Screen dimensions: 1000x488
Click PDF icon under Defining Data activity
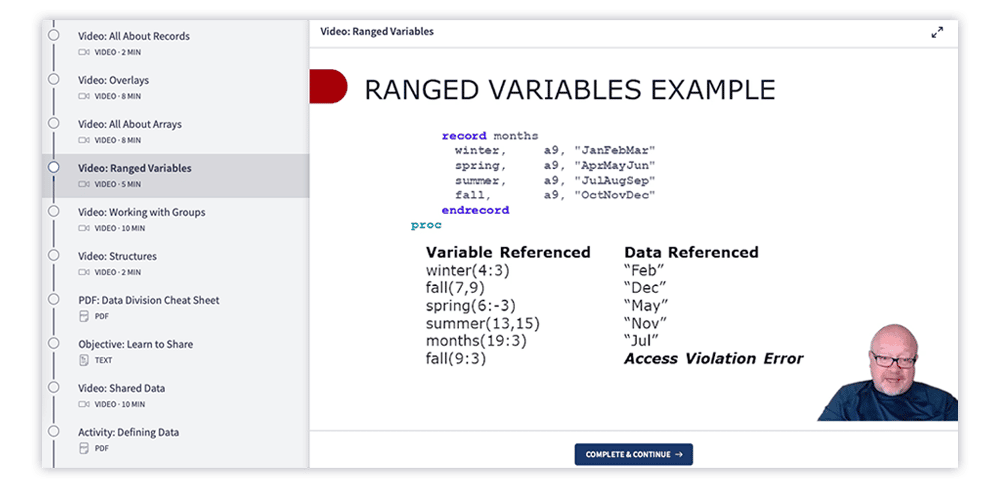pos(84,448)
